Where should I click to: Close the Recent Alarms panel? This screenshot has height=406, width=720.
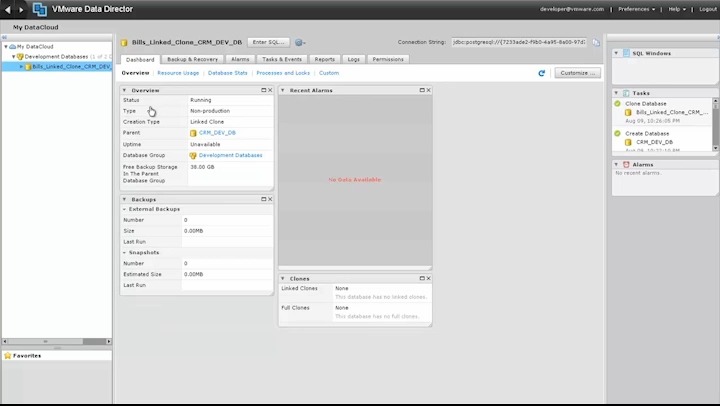coord(428,90)
